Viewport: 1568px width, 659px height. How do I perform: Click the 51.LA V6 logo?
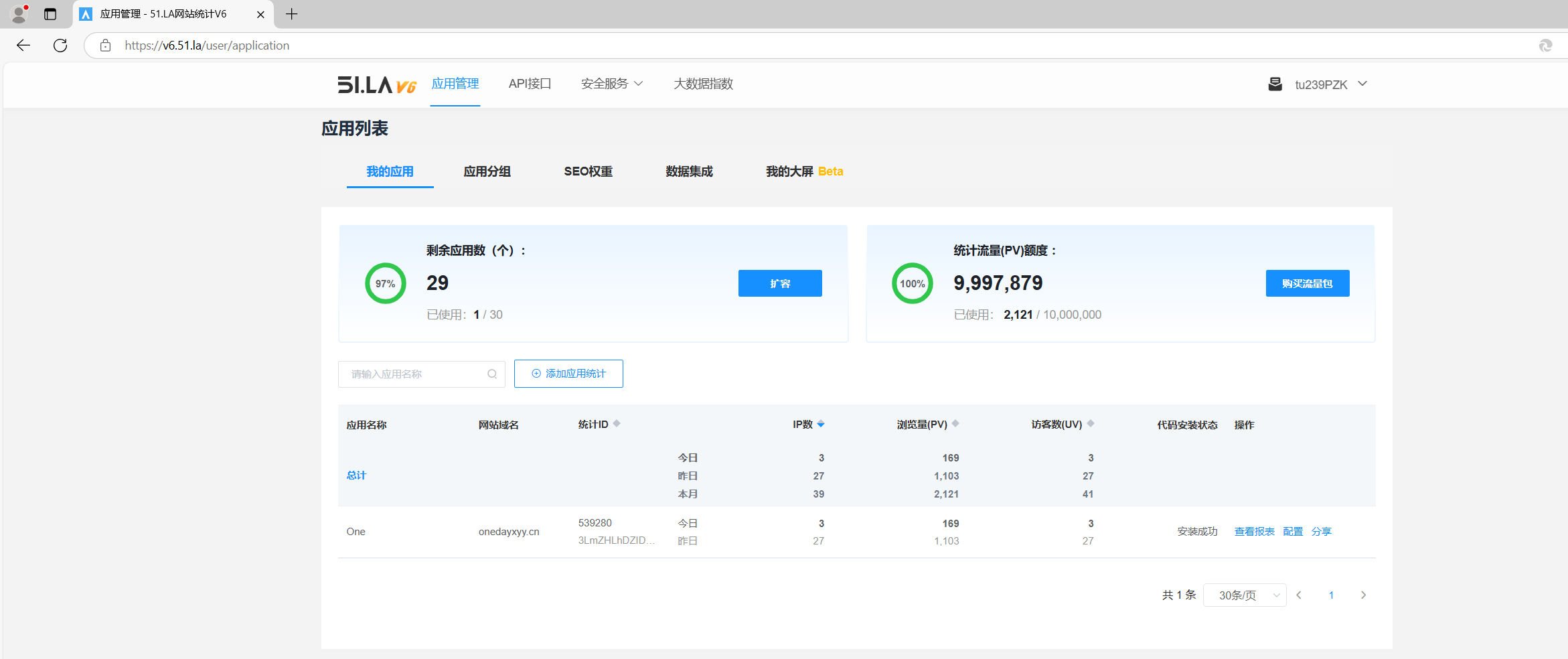pos(377,84)
